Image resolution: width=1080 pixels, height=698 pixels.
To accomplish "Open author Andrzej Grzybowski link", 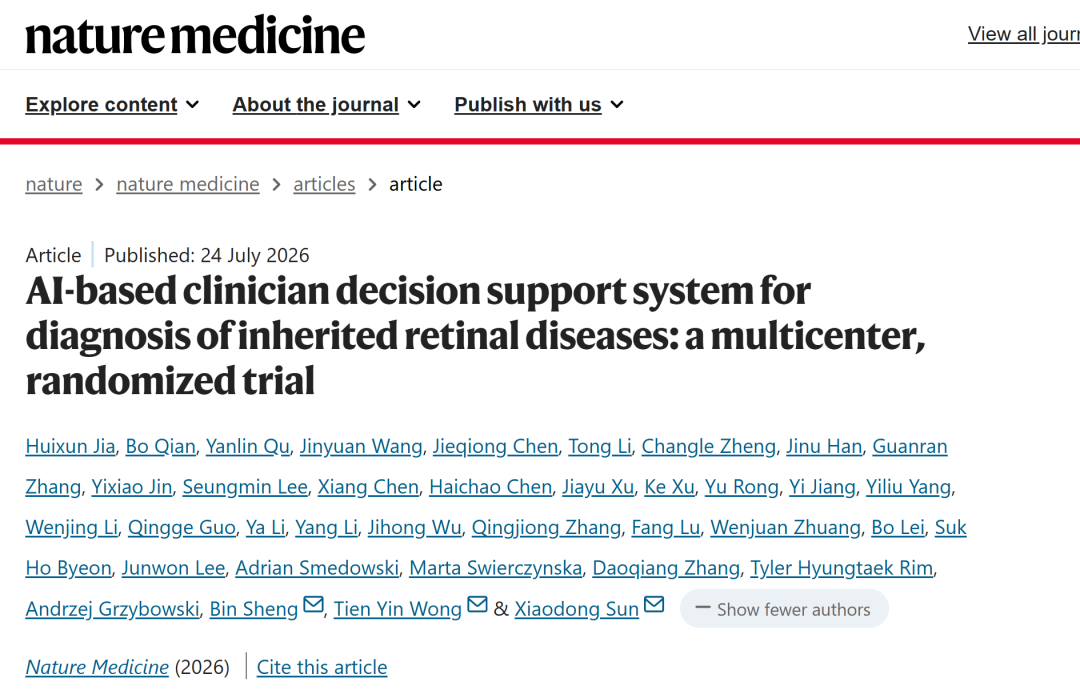I will click(x=112, y=609).
